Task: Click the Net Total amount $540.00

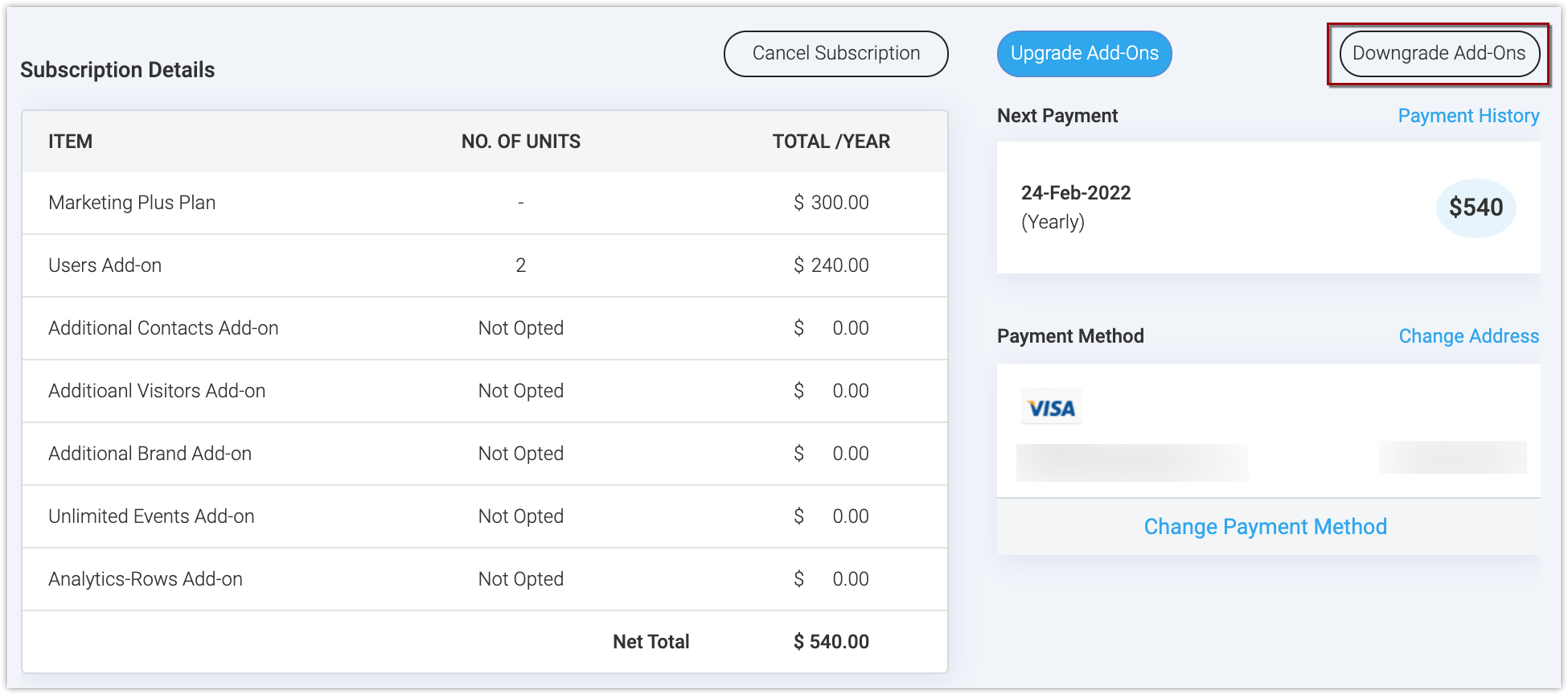Action: coord(831,642)
